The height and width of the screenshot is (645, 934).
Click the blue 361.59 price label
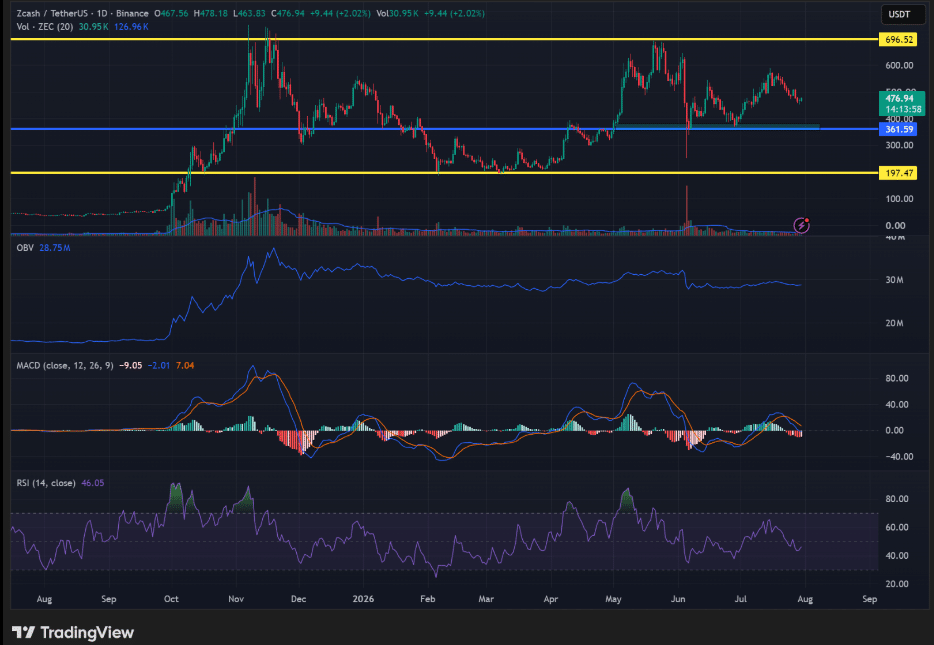click(x=899, y=129)
